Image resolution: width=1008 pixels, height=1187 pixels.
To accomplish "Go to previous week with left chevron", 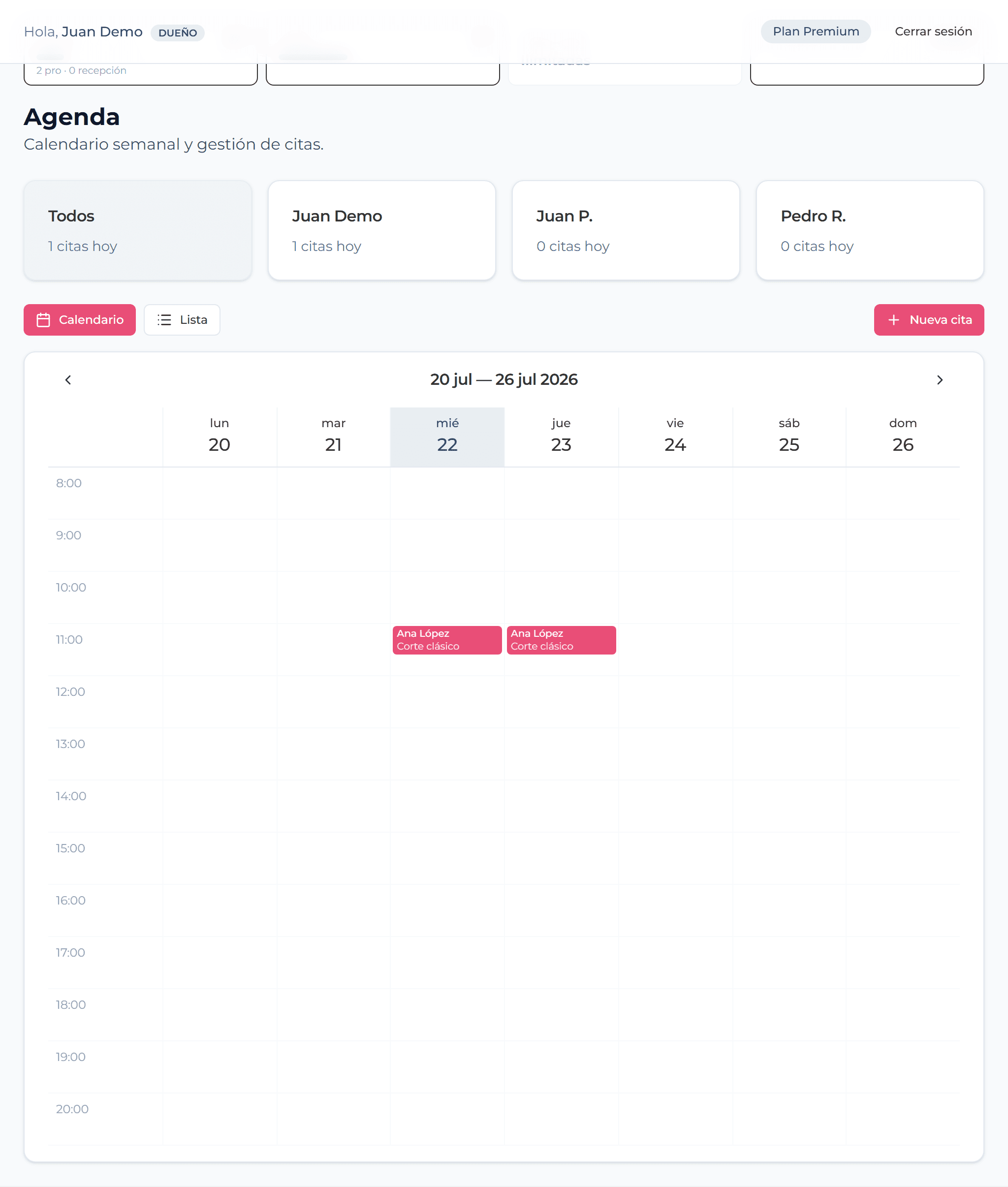I will (68, 380).
